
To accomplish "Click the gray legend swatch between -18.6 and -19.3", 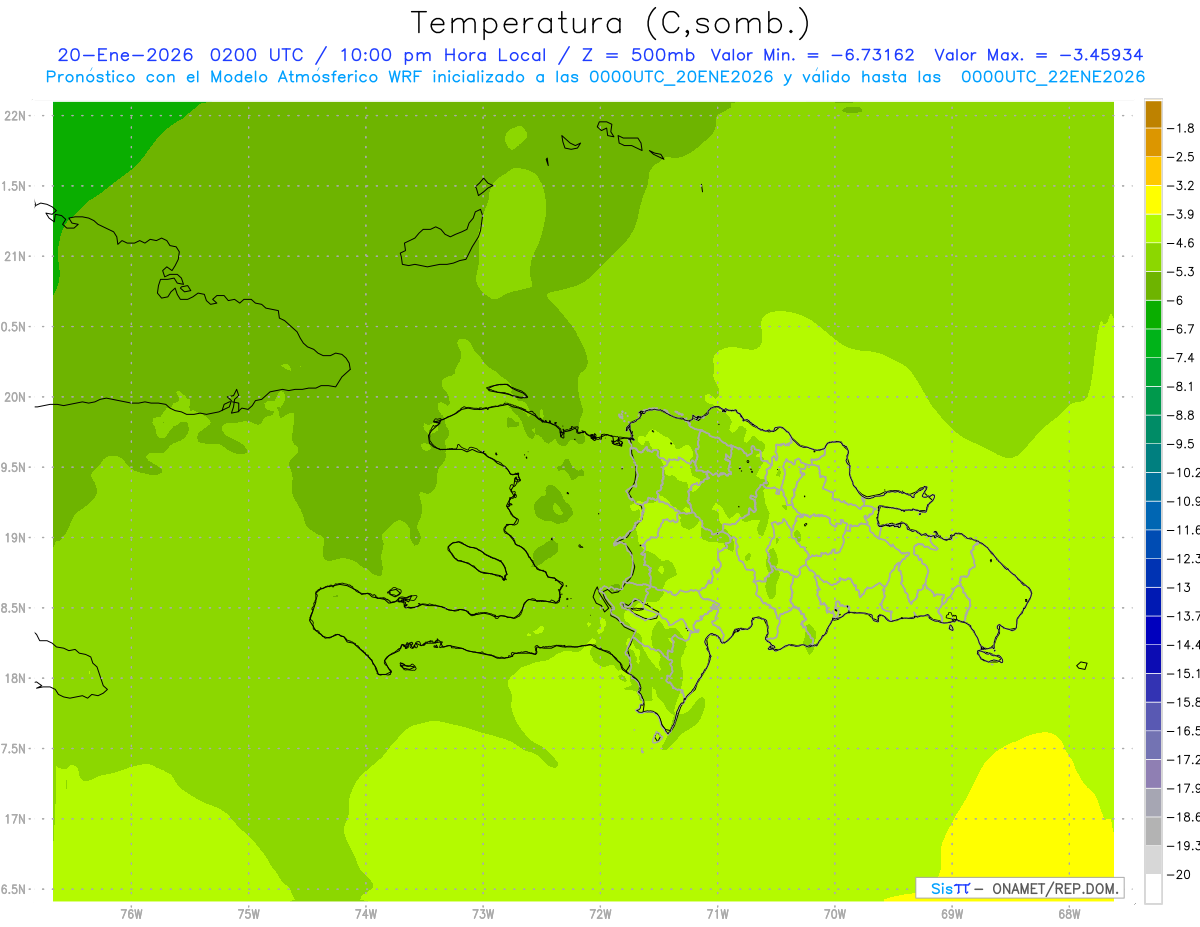I will click(x=1153, y=832).
